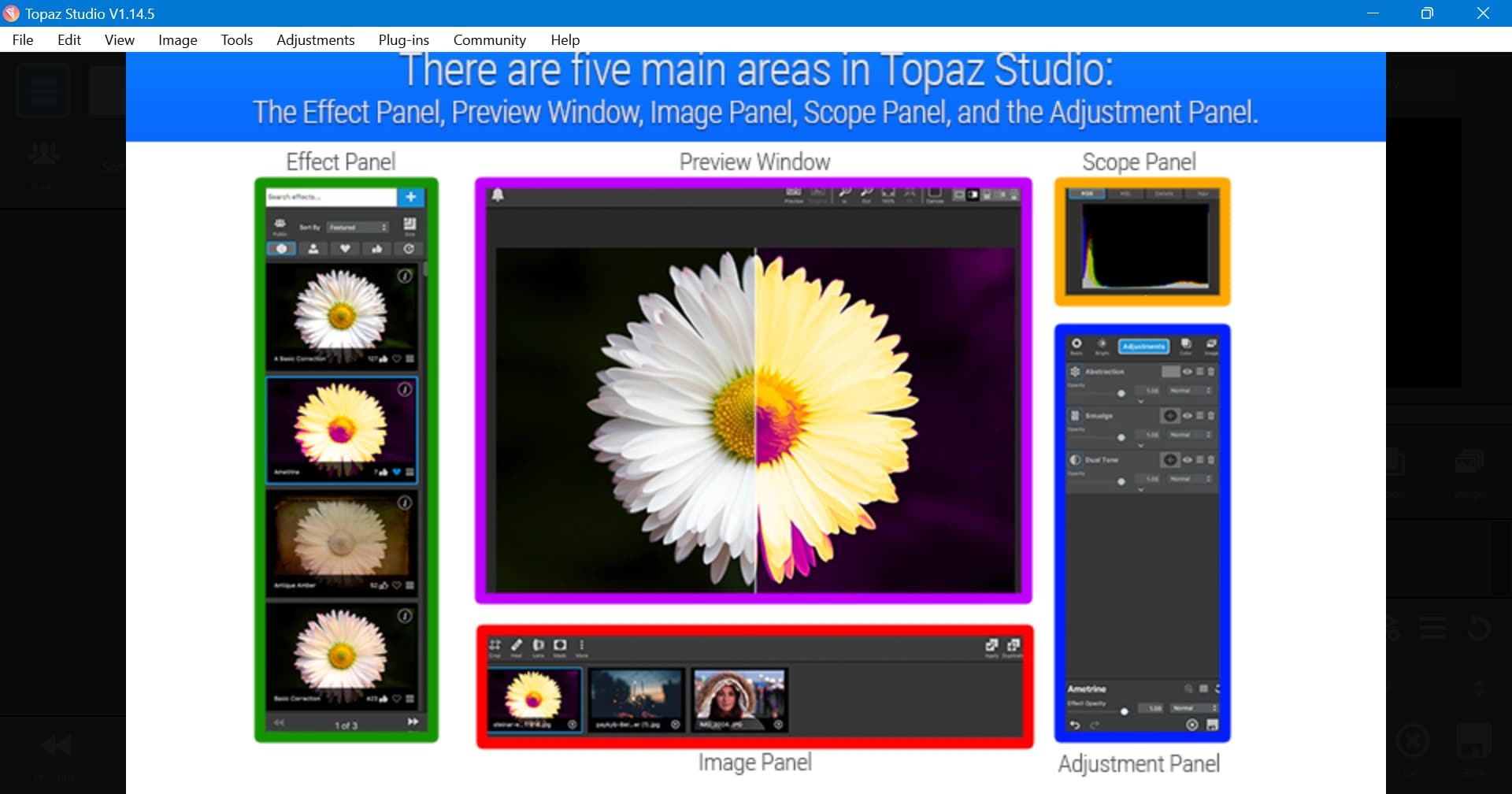Toggle visibility eye of Smudge adjustment

pos(1188,416)
